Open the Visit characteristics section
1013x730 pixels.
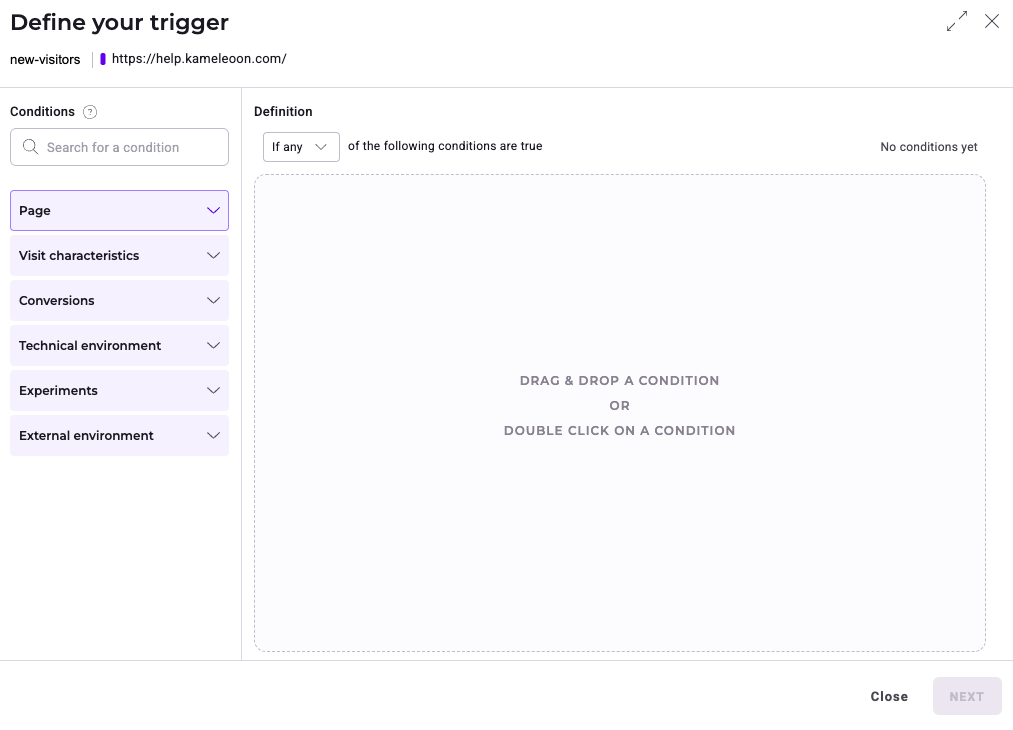[x=119, y=256]
